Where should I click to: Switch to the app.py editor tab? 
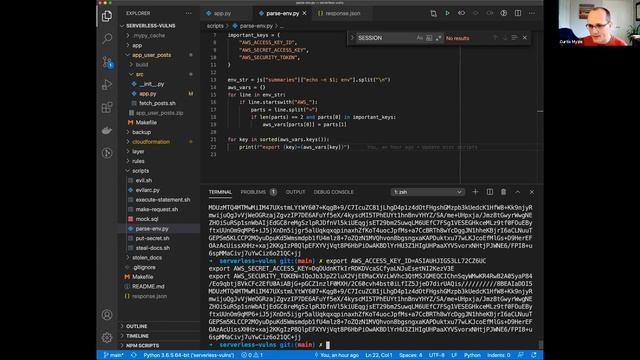222,13
